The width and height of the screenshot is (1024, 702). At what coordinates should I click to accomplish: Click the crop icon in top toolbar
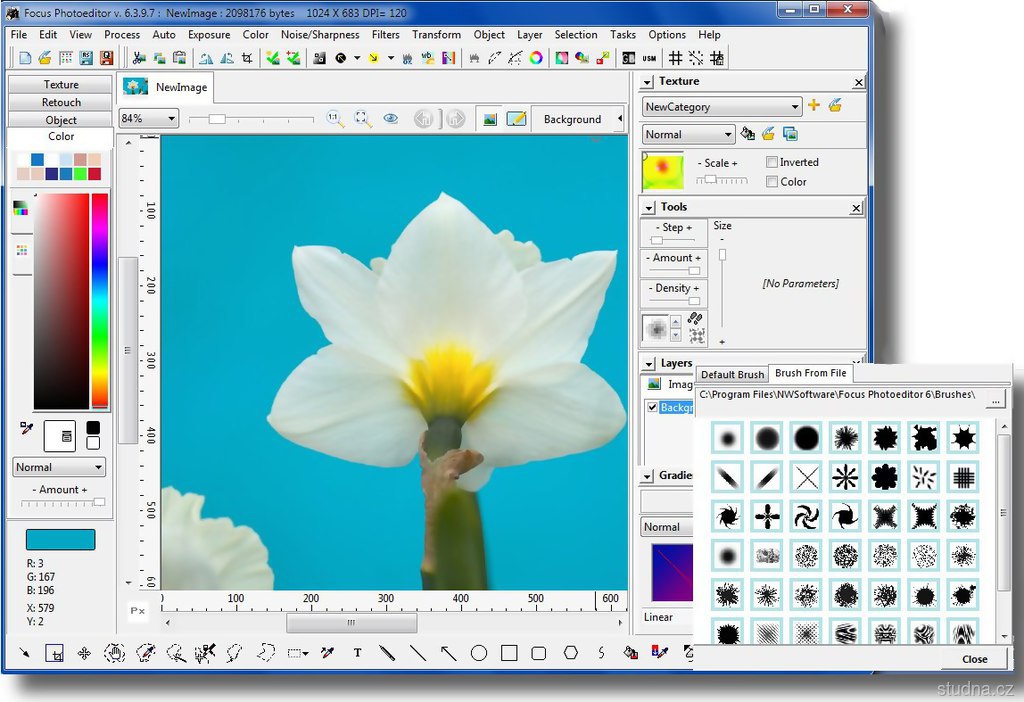pyautogui.click(x=247, y=58)
